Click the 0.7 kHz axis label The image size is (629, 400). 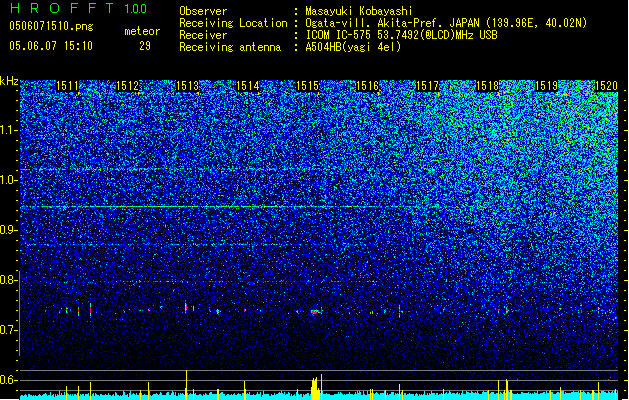point(9,330)
